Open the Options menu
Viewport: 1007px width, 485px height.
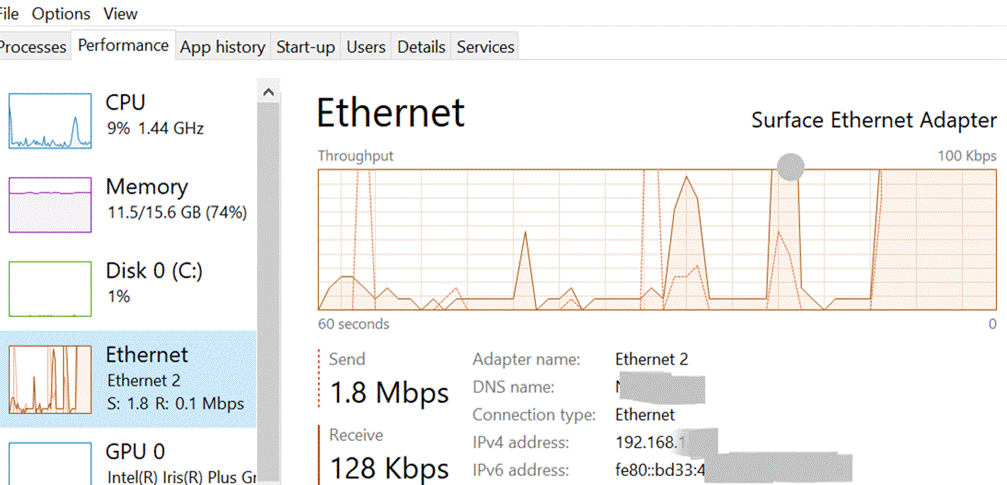(x=61, y=13)
